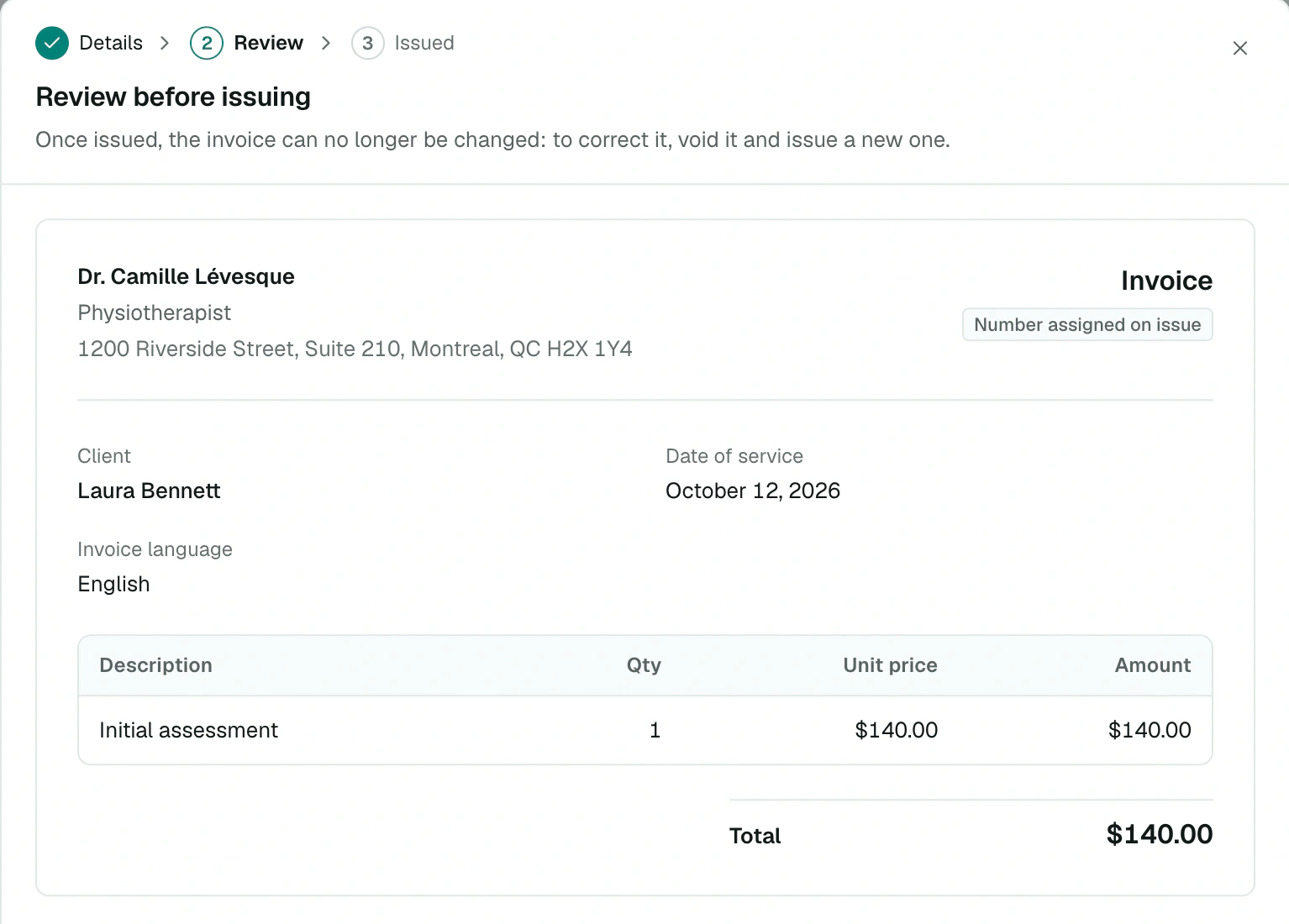Click the 'Once issued' warning text
Image resolution: width=1289 pixels, height=924 pixels.
[x=492, y=140]
